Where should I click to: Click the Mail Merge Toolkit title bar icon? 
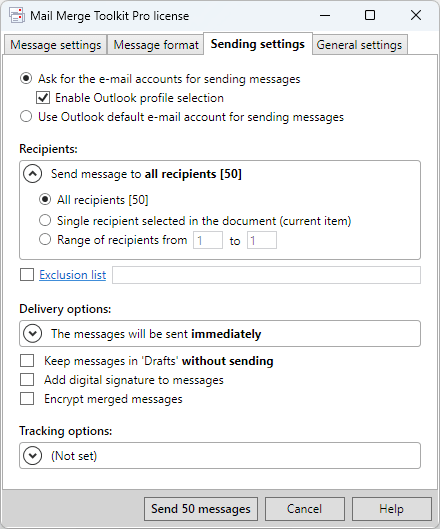(x=17, y=15)
